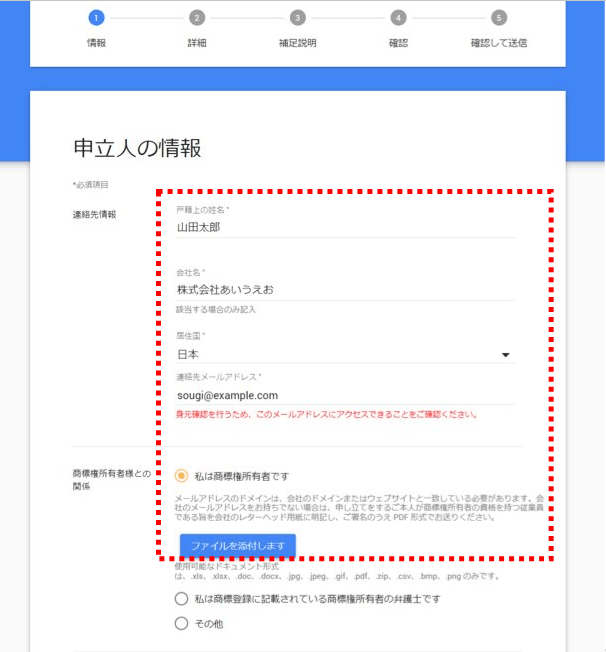Select the 情報 step label
Image resolution: width=606 pixels, height=652 pixels.
pos(96,43)
